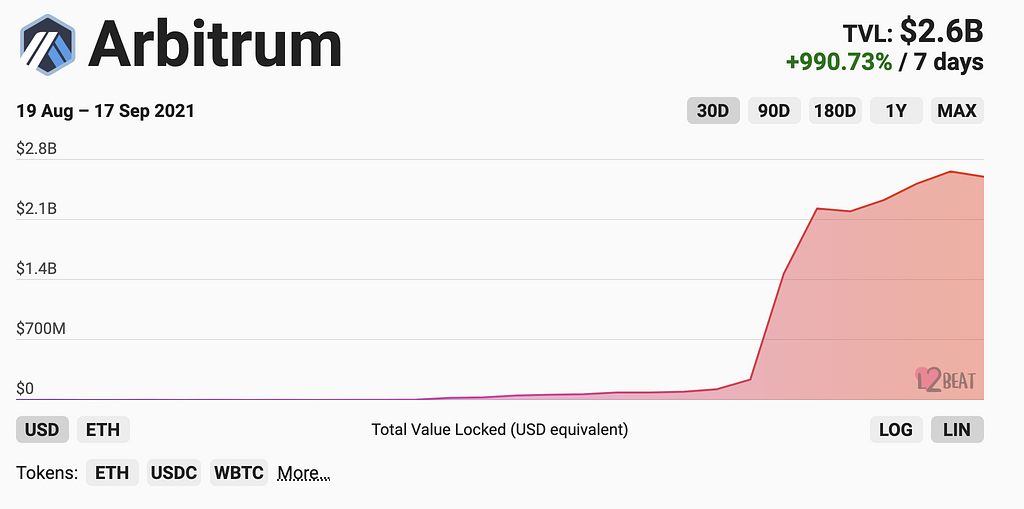Viewport: 1024px width, 509px height.
Task: Switch chart to LOG scale
Action: (896, 430)
